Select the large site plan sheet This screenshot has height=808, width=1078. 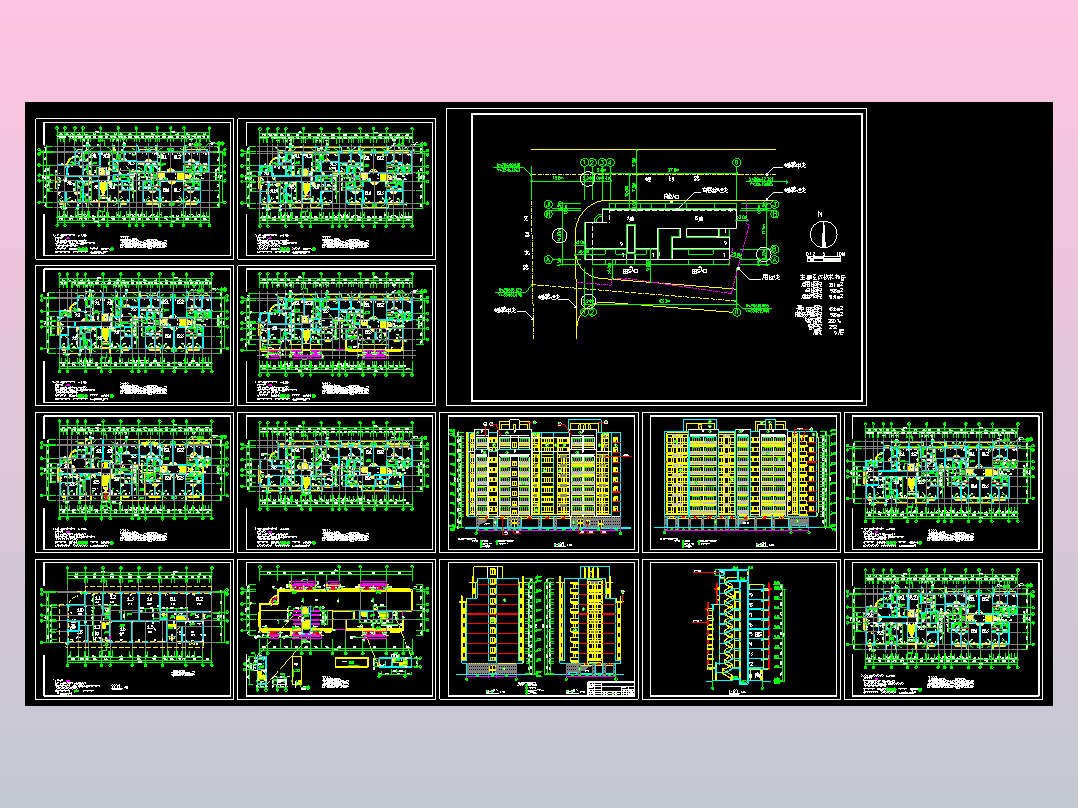[656, 256]
